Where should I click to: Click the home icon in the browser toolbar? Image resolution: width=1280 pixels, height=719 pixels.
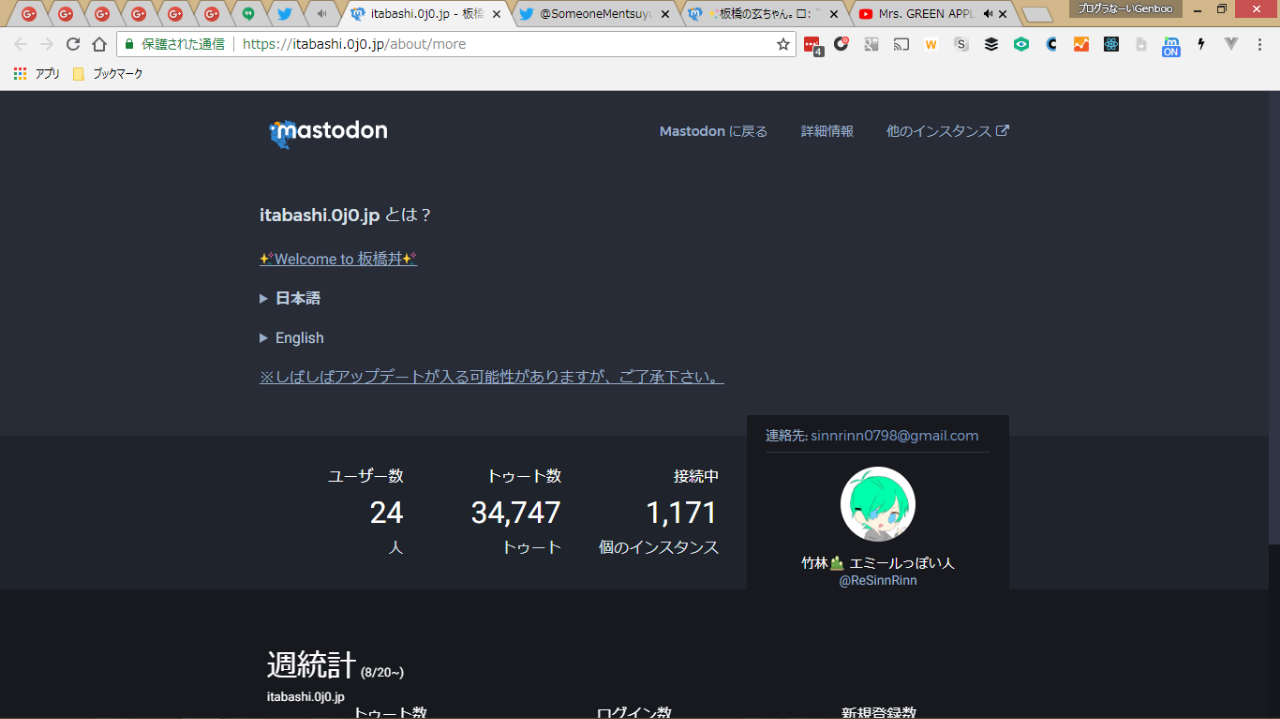pyautogui.click(x=99, y=44)
